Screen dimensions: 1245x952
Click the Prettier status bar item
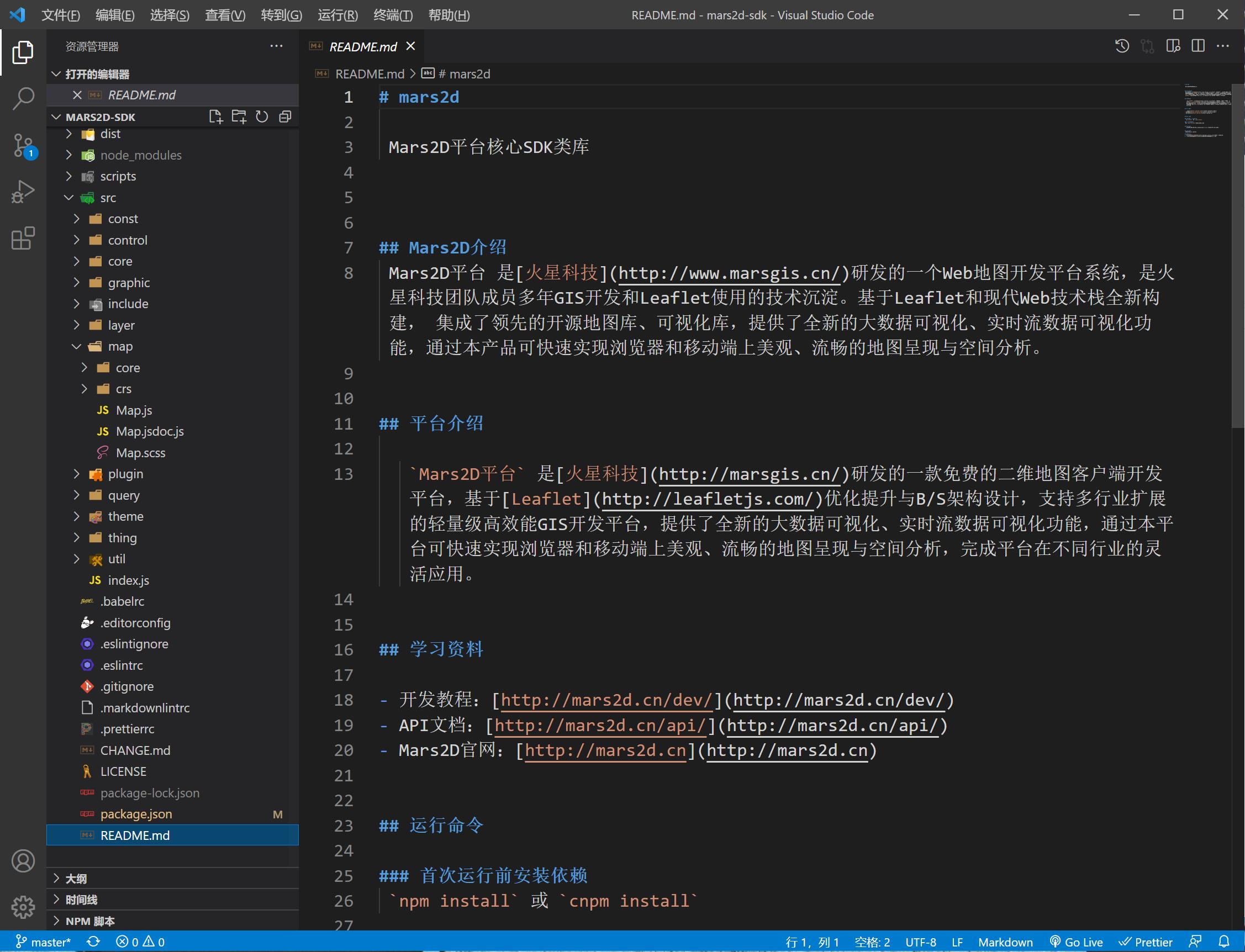click(1145, 942)
